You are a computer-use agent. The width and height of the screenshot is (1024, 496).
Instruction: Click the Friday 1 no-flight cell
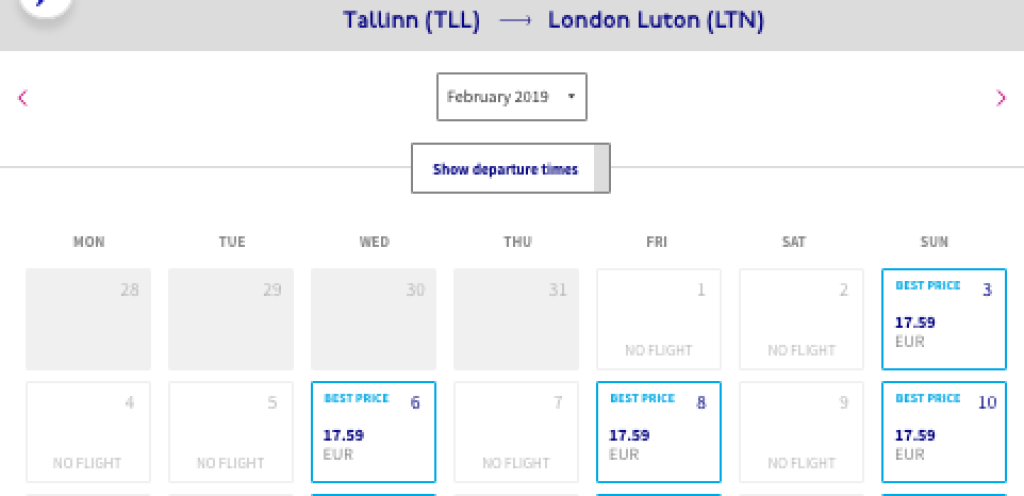(x=658, y=319)
